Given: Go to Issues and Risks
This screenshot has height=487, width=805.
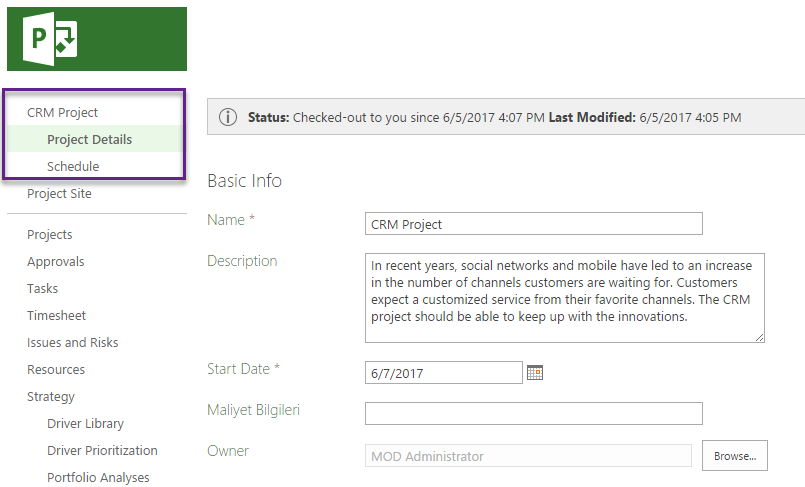Looking at the screenshot, I should [x=72, y=342].
